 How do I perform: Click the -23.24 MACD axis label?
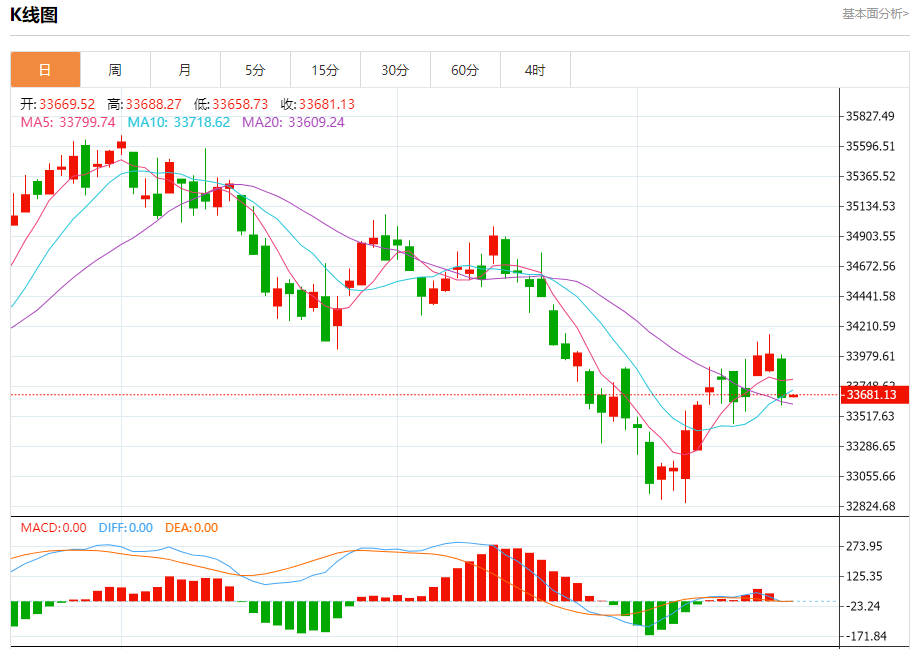(863, 606)
